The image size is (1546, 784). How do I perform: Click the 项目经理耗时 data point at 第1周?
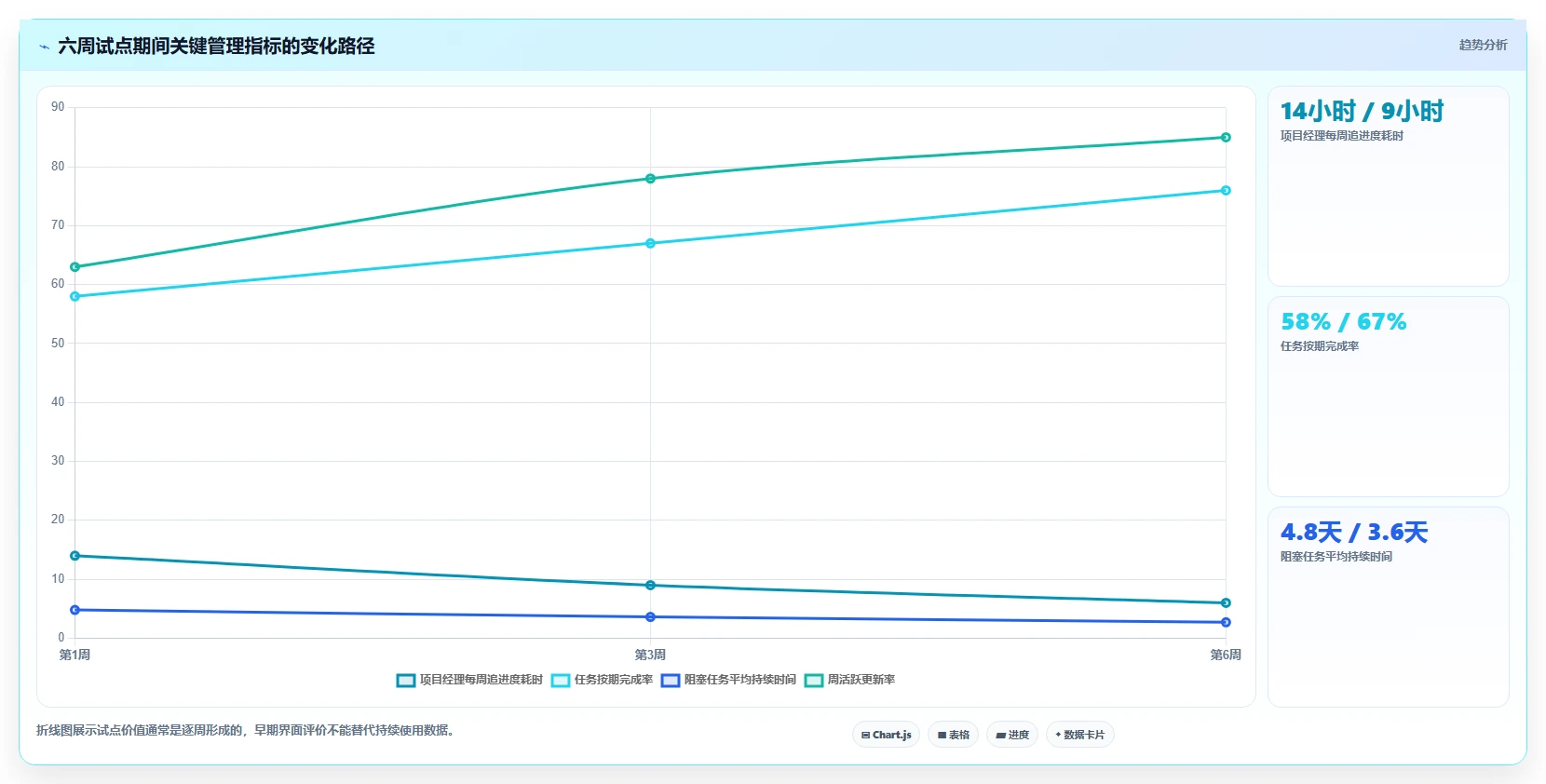75,556
